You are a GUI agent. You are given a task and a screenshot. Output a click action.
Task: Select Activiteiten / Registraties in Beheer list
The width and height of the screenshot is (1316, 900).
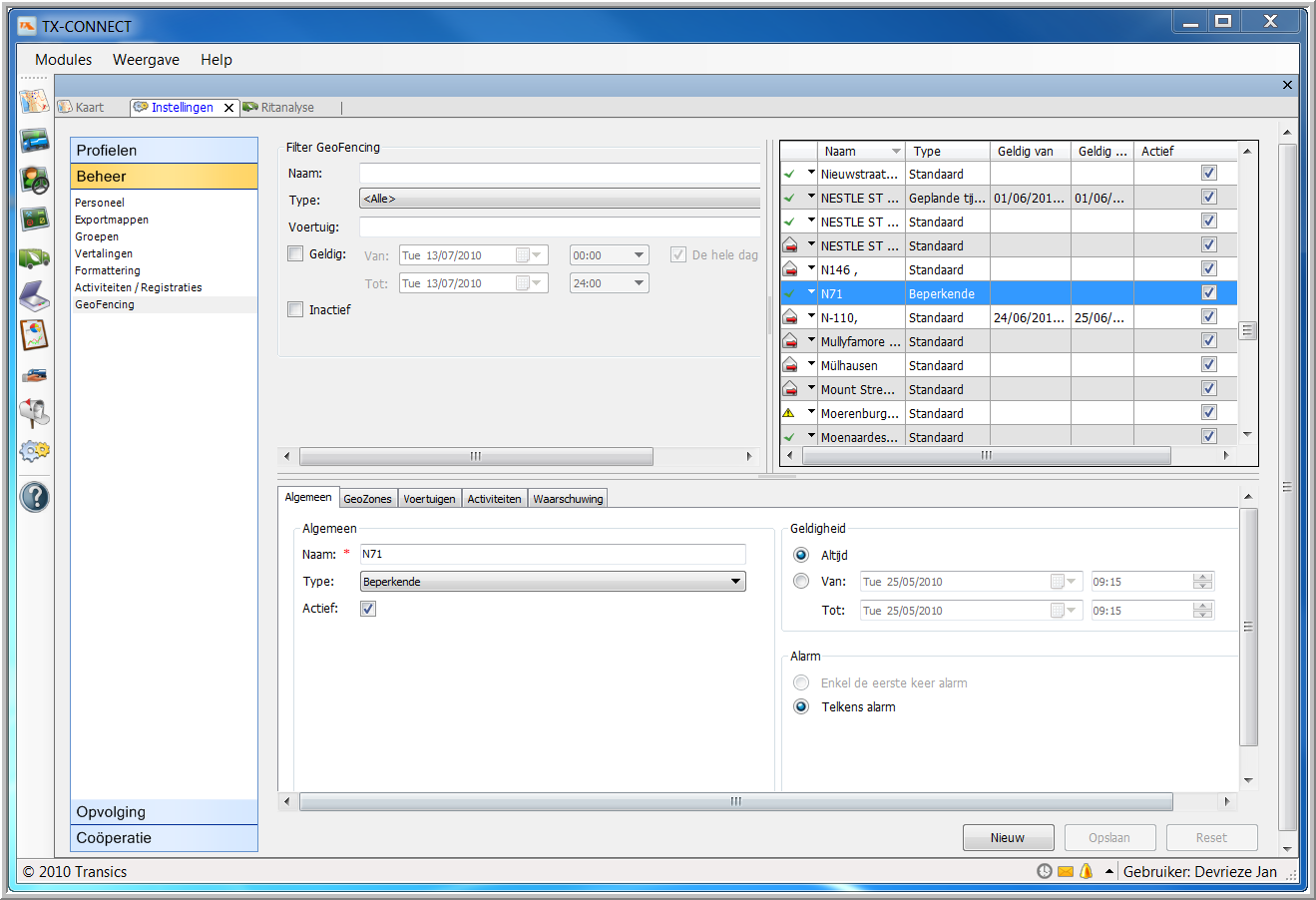click(138, 287)
